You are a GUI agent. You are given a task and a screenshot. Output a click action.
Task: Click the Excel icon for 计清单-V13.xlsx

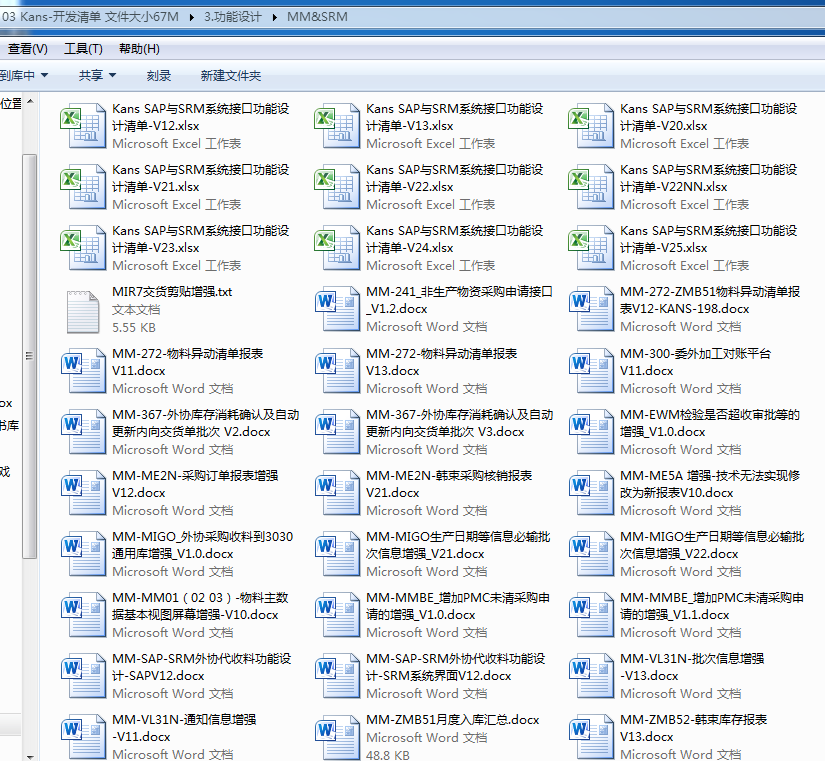[x=337, y=126]
